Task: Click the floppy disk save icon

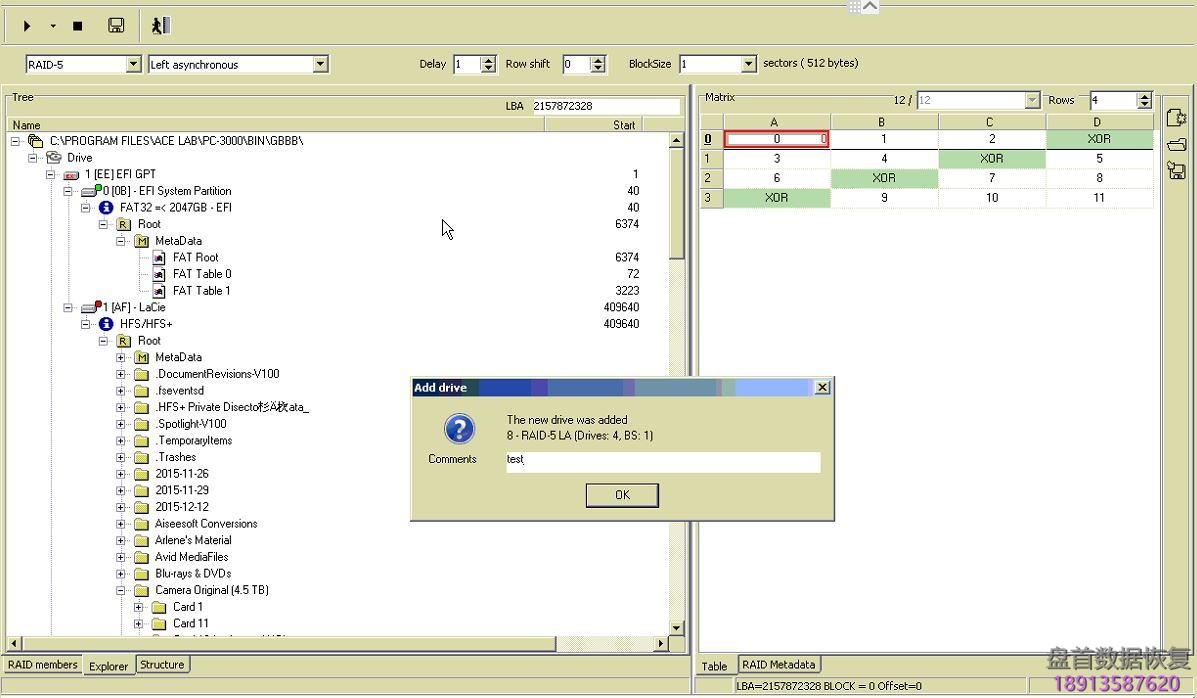Action: coord(116,26)
